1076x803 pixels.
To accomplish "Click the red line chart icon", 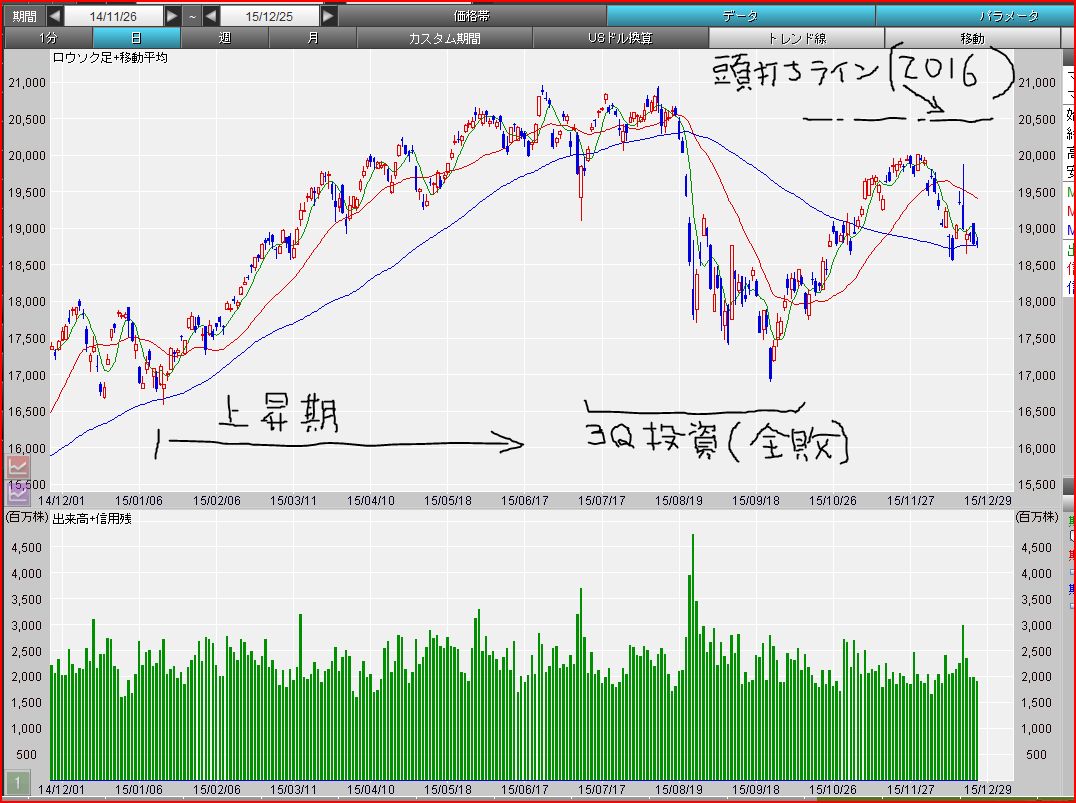I will click(x=18, y=467).
